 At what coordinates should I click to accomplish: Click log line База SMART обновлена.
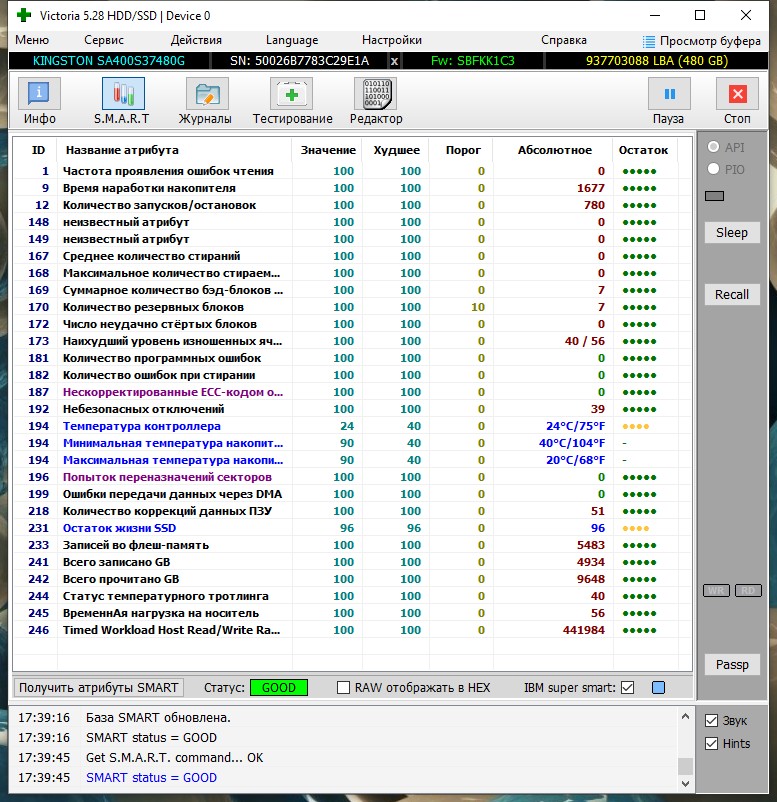[x=158, y=718]
